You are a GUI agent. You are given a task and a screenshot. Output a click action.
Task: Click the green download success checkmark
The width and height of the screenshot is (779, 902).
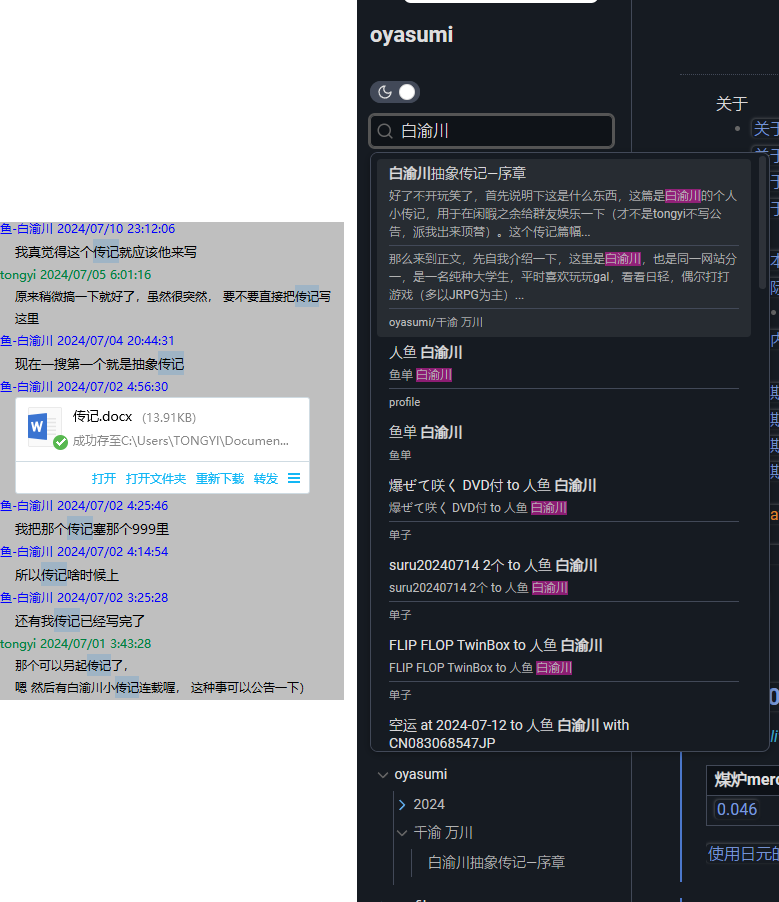click(x=60, y=442)
